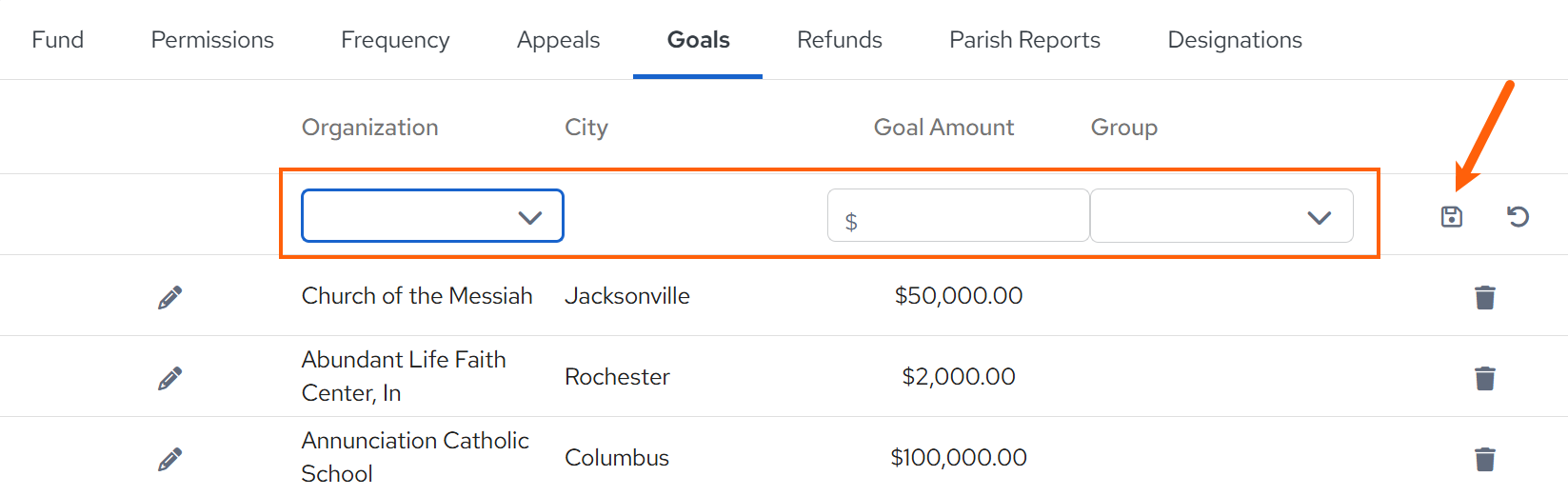Viewport: 1568px width, 496px height.
Task: Go to the Frequency tab
Action: 395,40
